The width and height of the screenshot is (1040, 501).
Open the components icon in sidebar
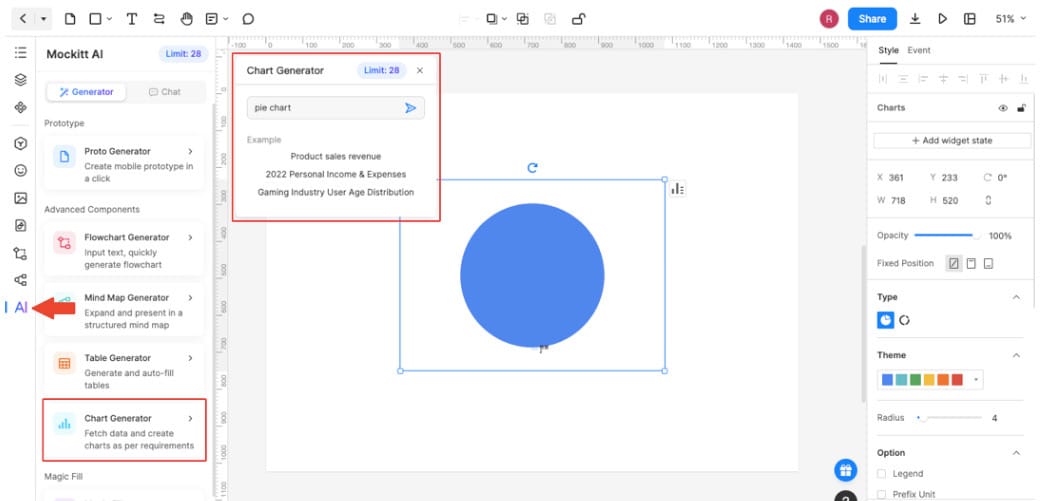[x=21, y=107]
